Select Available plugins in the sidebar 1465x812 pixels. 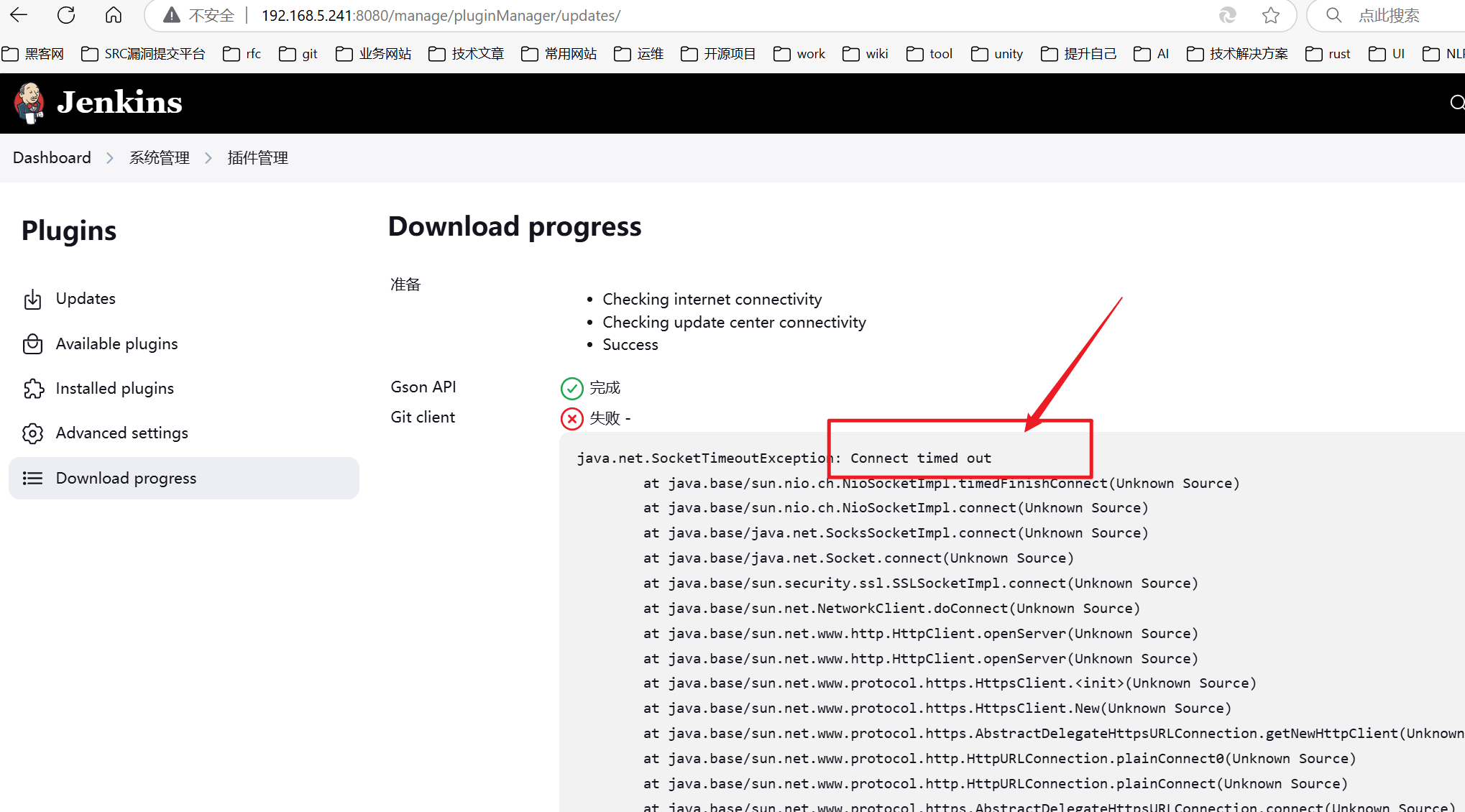(184, 344)
